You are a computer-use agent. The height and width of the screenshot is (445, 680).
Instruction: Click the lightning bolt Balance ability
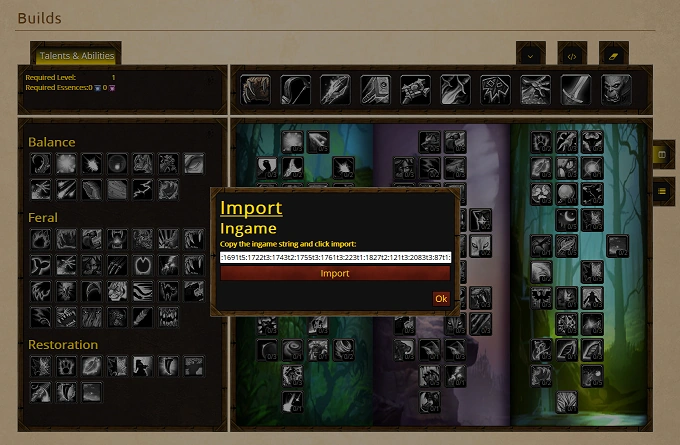click(143, 190)
